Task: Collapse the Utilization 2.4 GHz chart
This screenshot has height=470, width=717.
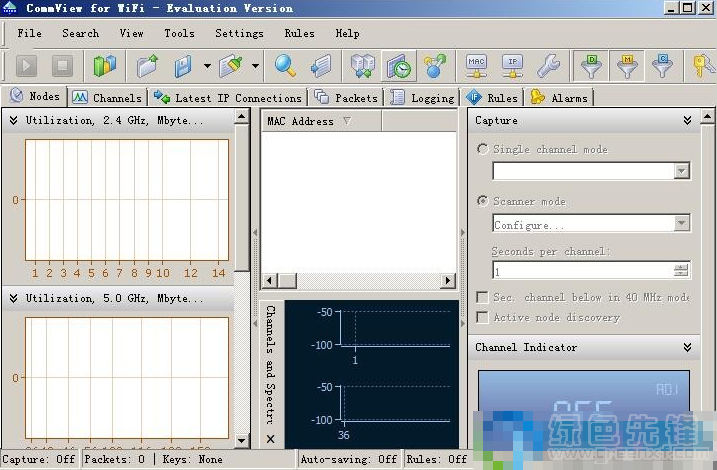Action: coord(14,120)
